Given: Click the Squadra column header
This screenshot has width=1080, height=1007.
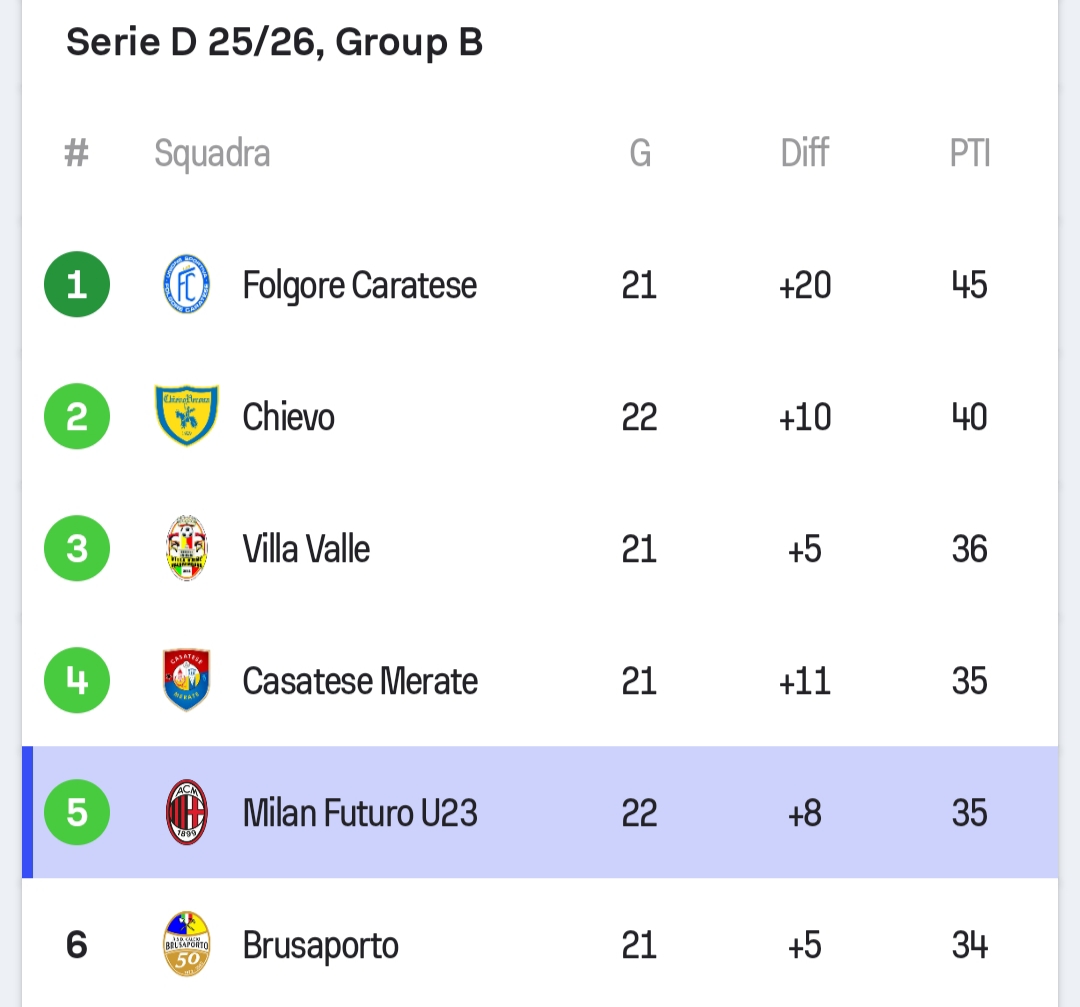Looking at the screenshot, I should (212, 154).
